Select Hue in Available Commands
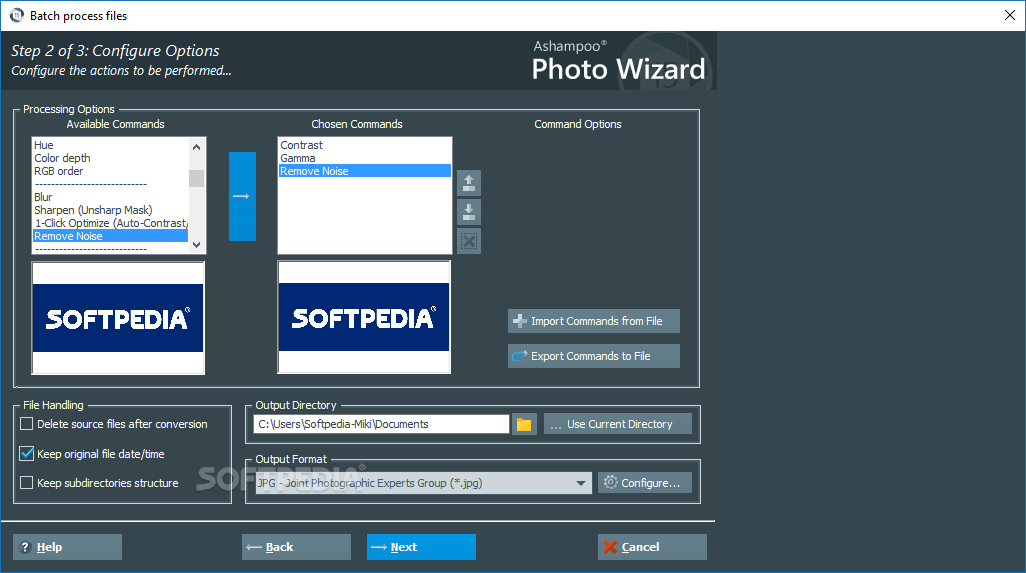This screenshot has width=1026, height=573. (111, 145)
